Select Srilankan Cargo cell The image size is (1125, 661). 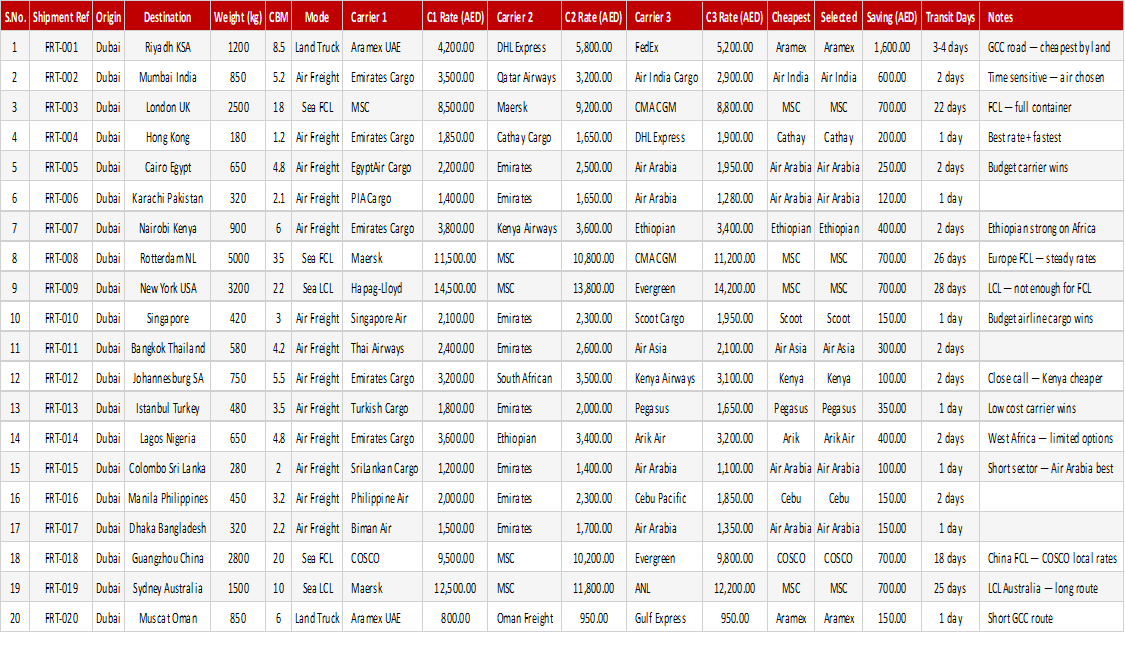(x=382, y=469)
